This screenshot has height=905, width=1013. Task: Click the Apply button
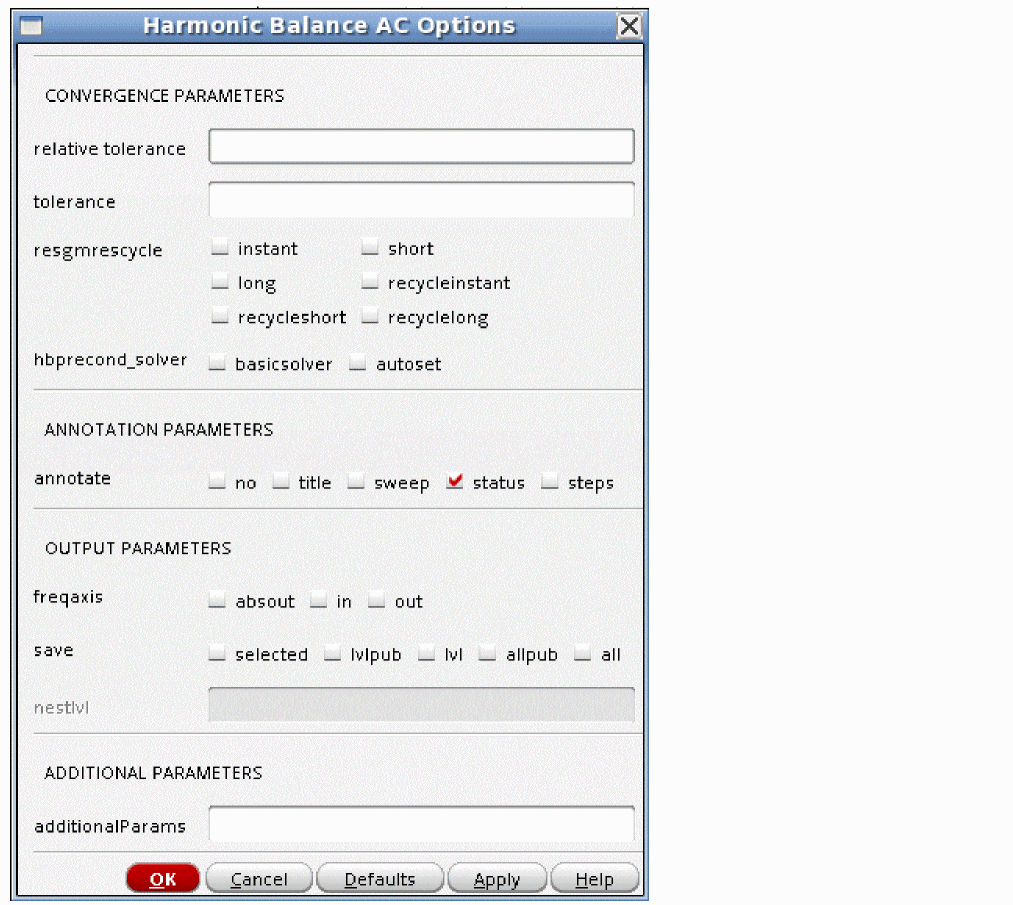click(x=497, y=879)
